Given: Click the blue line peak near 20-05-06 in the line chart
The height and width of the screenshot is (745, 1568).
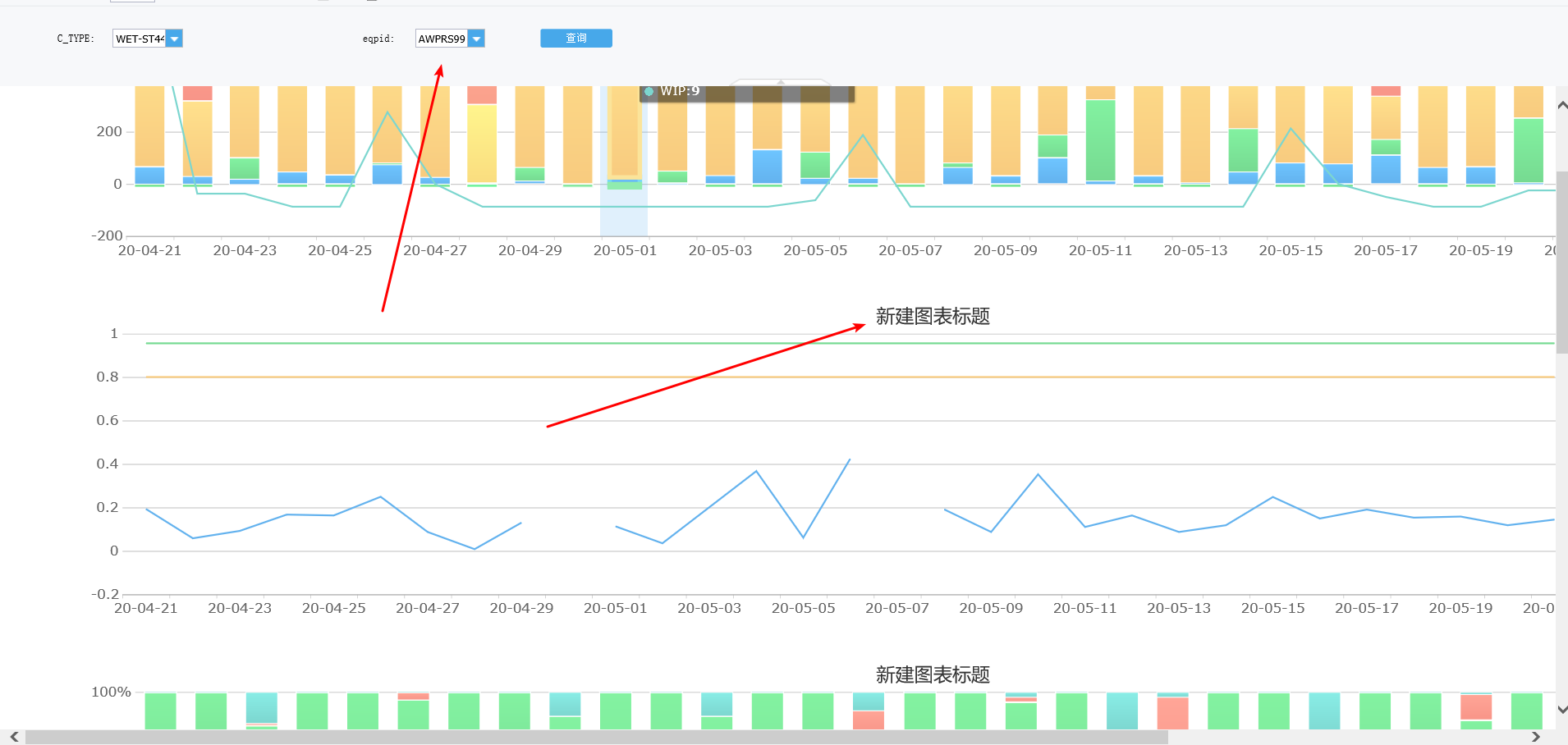Looking at the screenshot, I should [849, 460].
